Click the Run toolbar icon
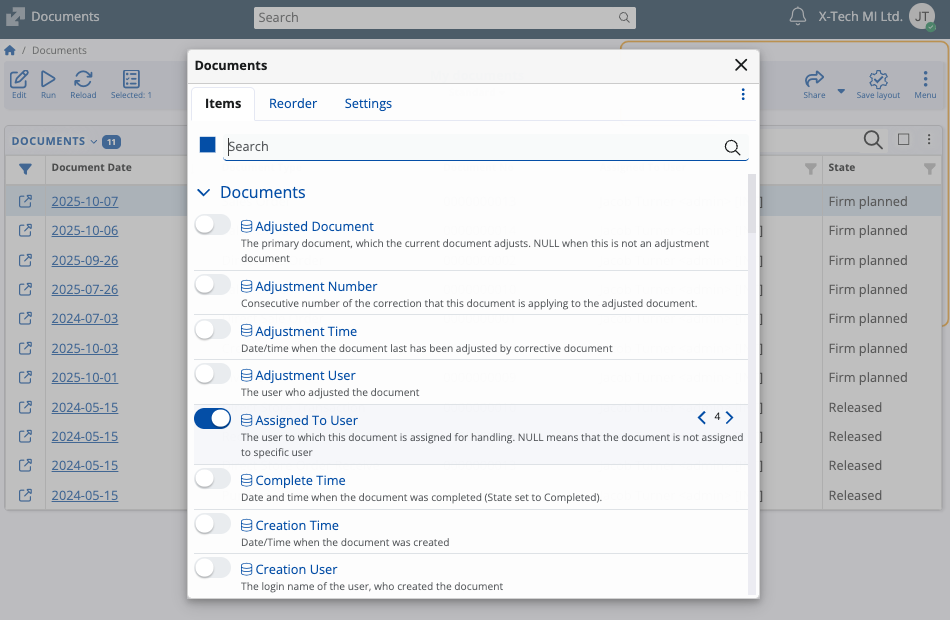 (48, 80)
